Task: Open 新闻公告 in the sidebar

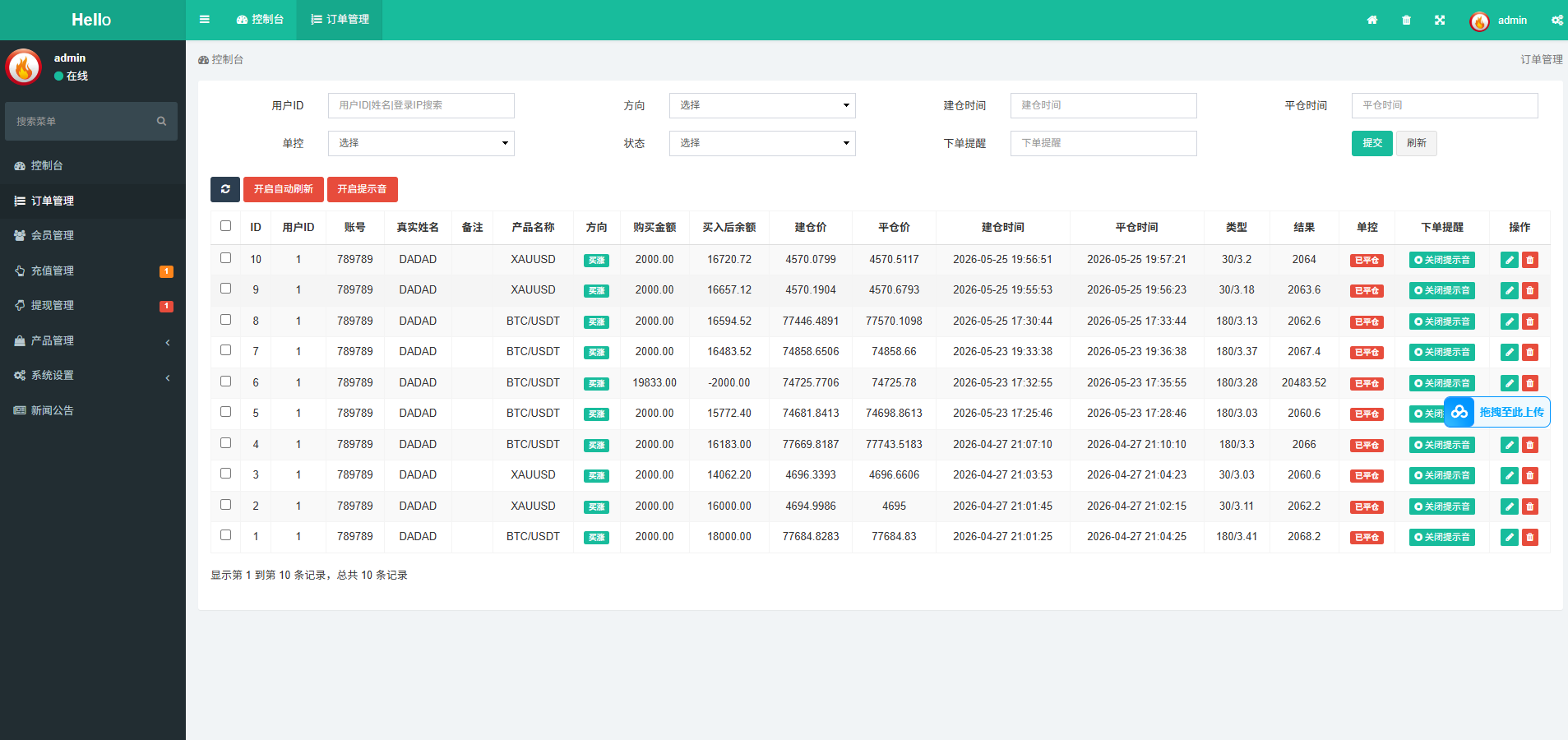Action: [x=93, y=410]
